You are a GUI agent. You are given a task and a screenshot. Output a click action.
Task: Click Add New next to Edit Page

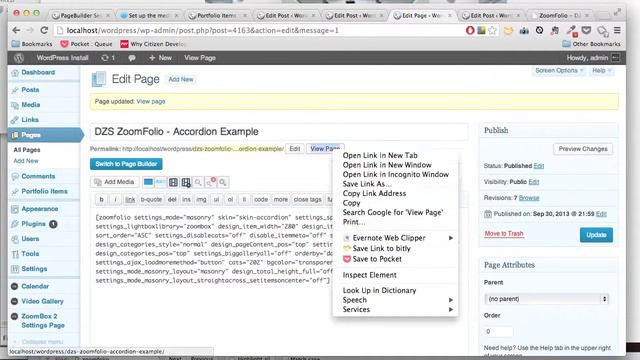(181, 80)
